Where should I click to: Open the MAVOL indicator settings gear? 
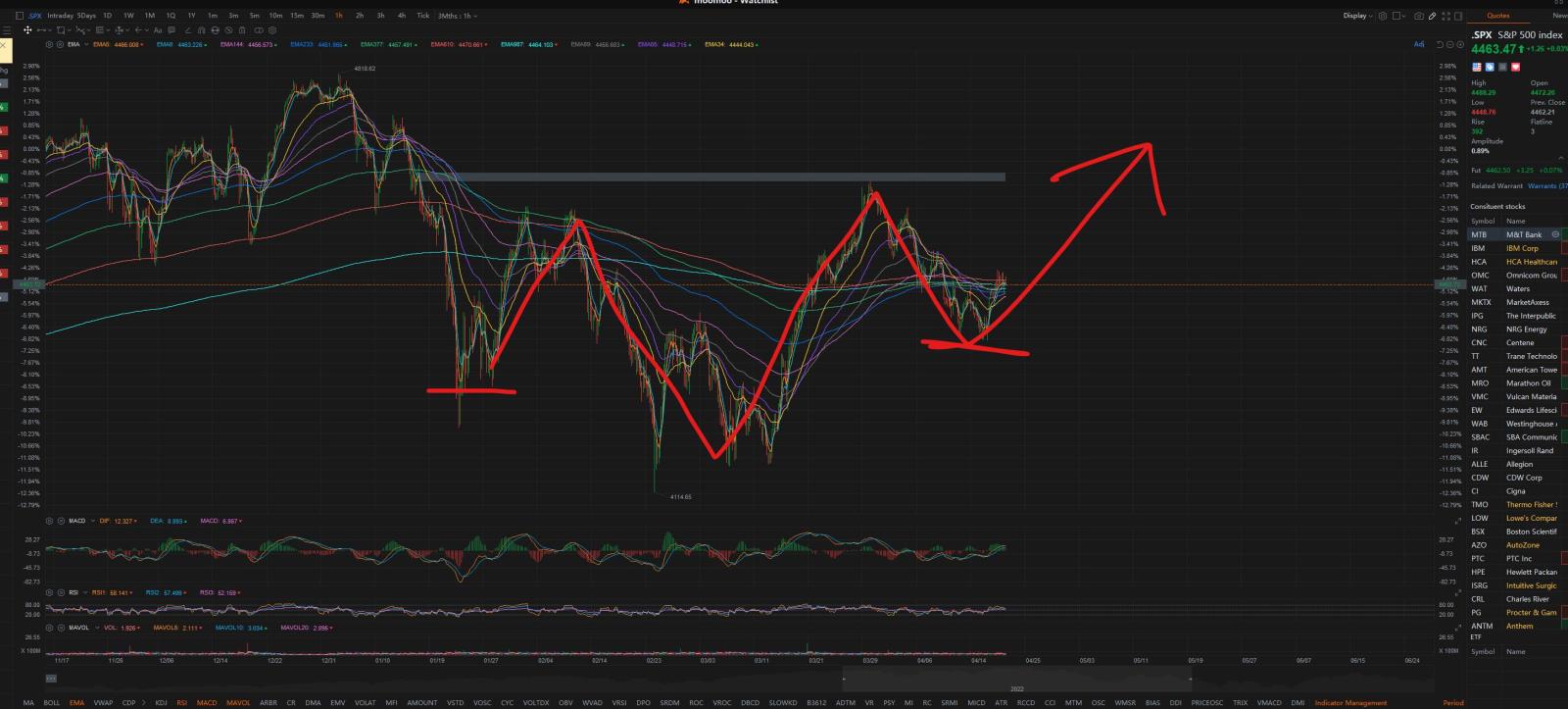[x=49, y=628]
